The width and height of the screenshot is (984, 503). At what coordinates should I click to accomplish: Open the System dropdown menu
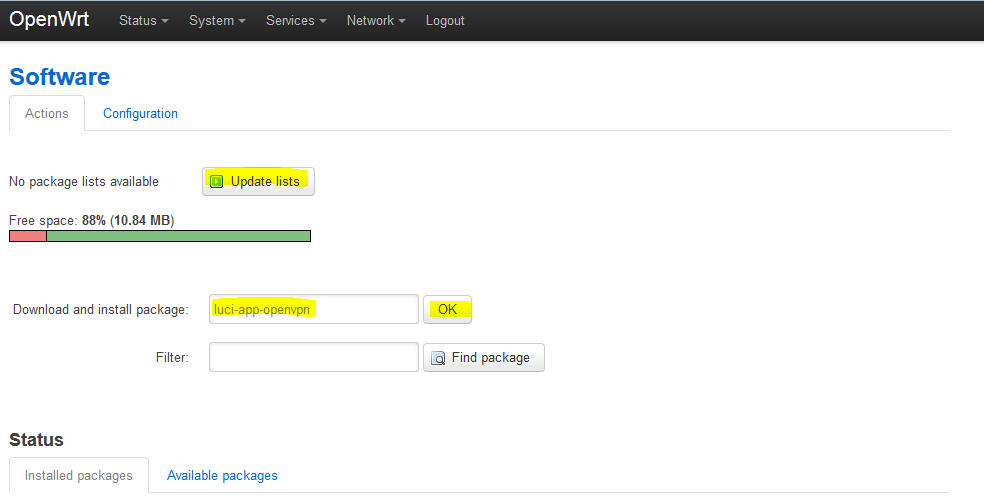pyautogui.click(x=217, y=21)
